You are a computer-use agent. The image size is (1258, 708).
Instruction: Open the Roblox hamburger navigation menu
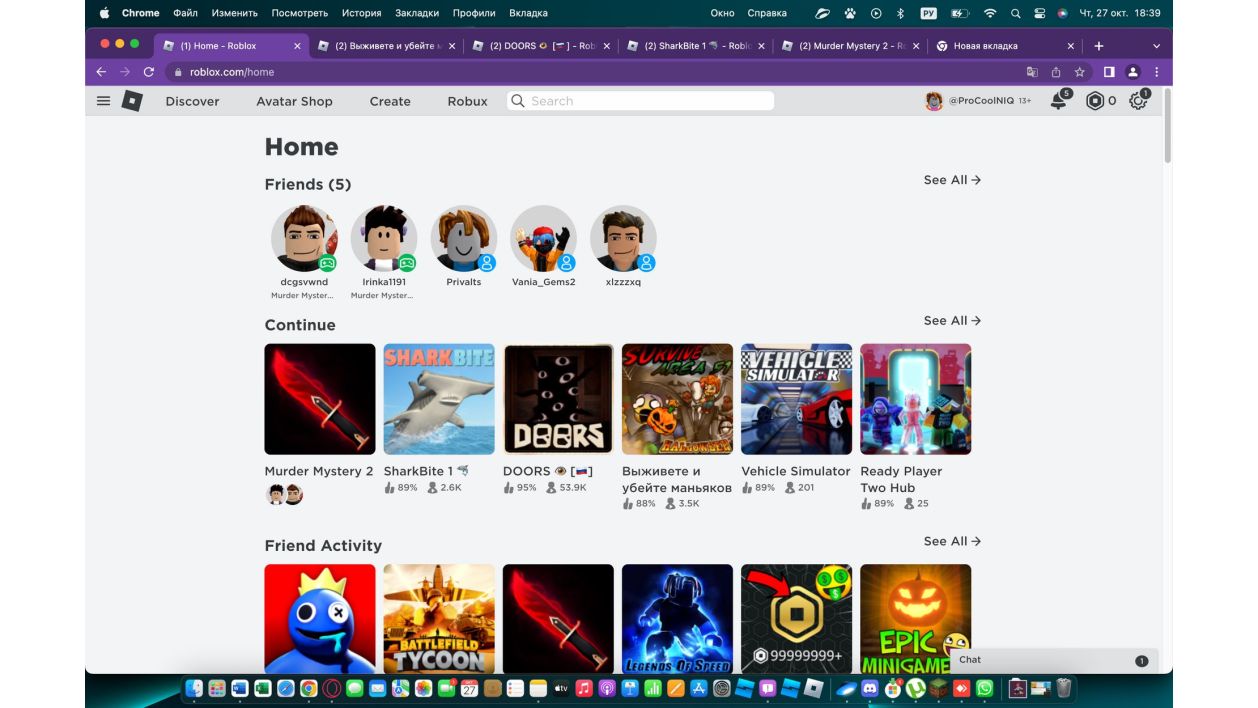point(103,101)
